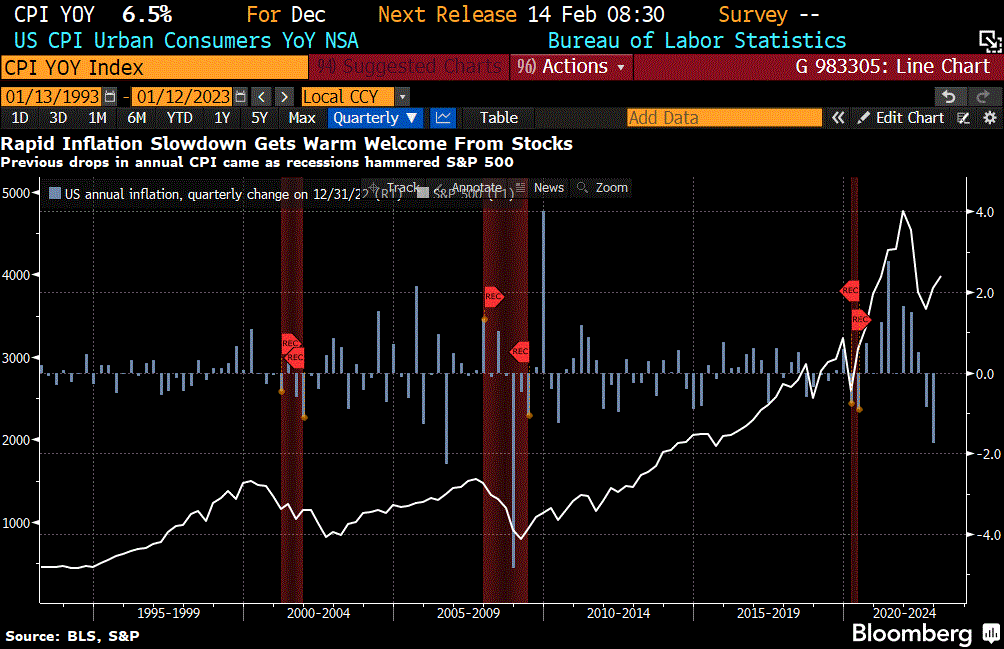The image size is (1004, 649).
Task: Select the 5Y range tab
Action: 259,118
